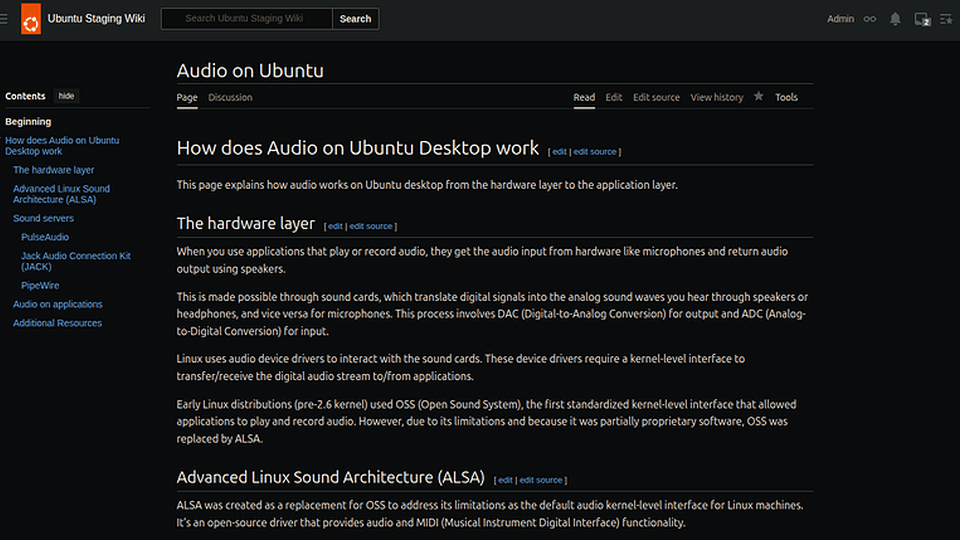This screenshot has height=540, width=960.
Task: Open alerts via the bell icon
Action: pyautogui.click(x=895, y=19)
